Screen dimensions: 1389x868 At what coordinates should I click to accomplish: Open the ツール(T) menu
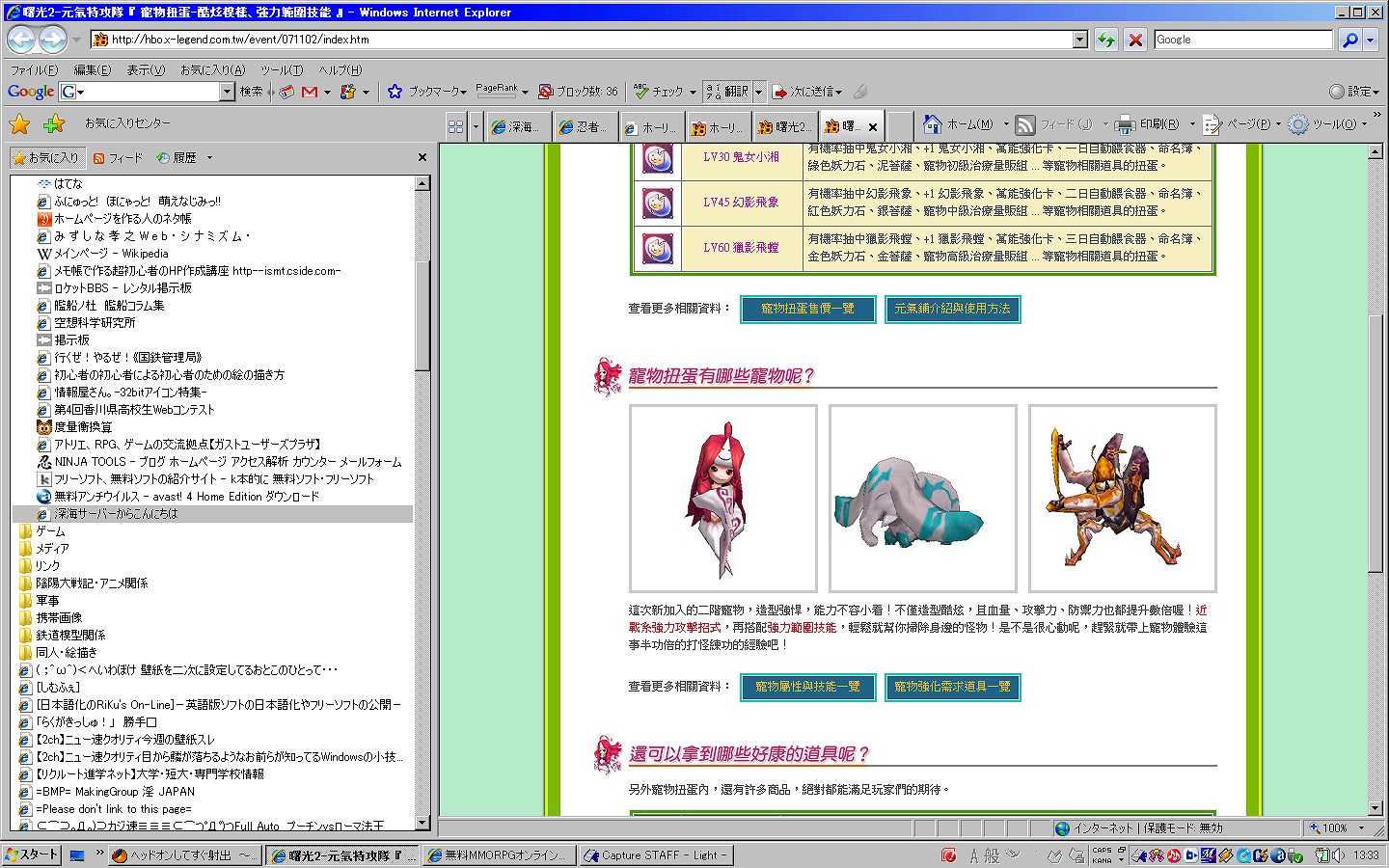[x=282, y=70]
